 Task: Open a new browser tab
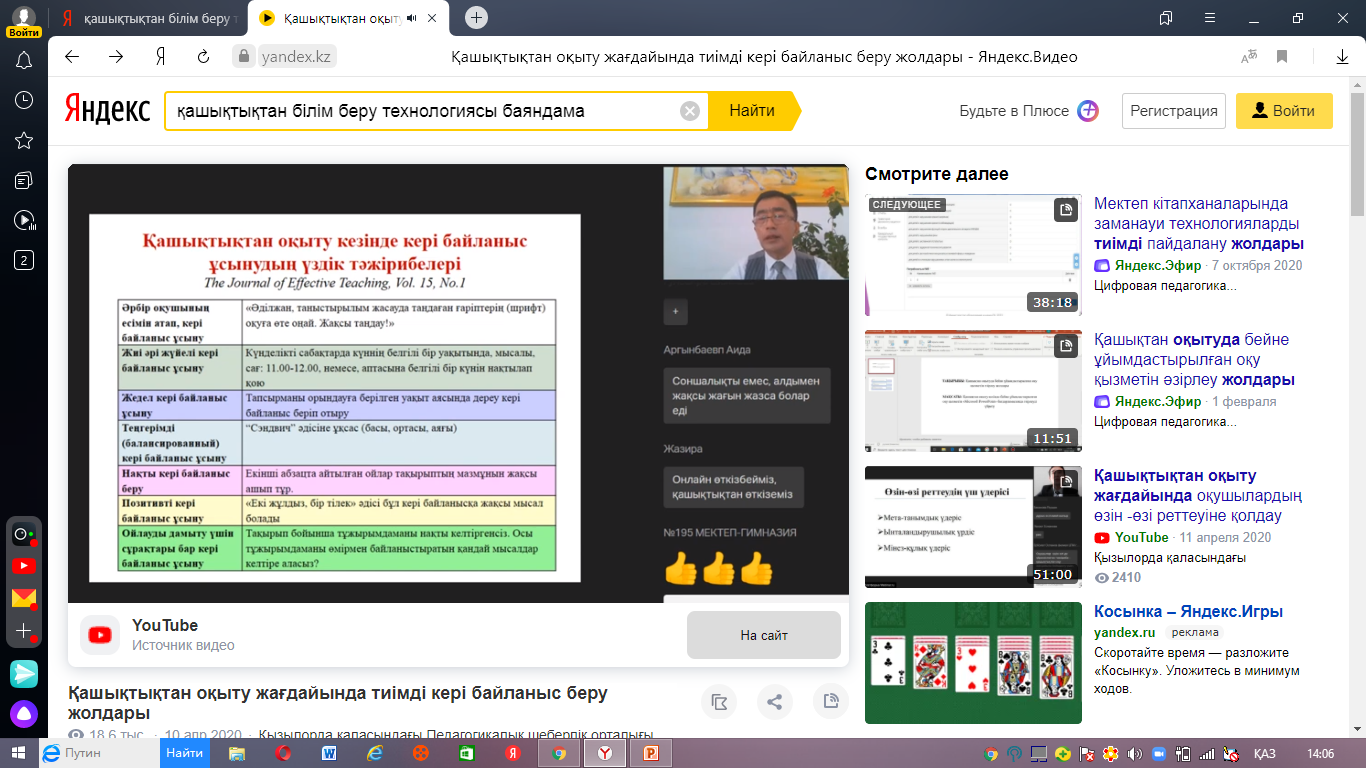[477, 18]
